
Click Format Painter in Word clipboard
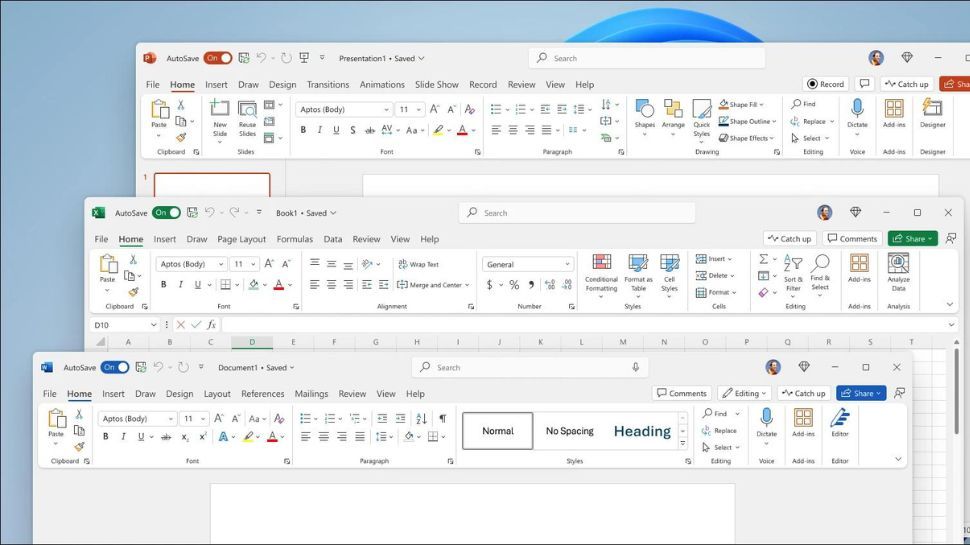[x=79, y=446]
